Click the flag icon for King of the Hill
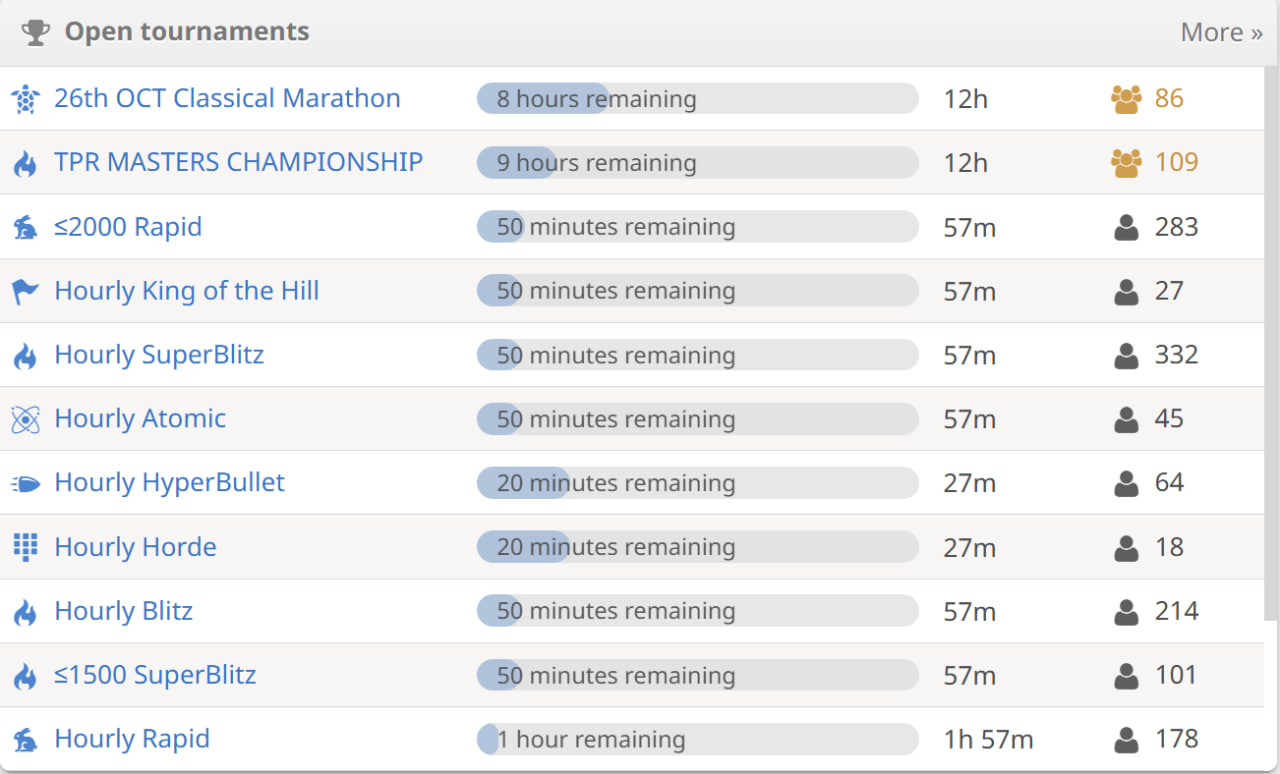 (25, 291)
